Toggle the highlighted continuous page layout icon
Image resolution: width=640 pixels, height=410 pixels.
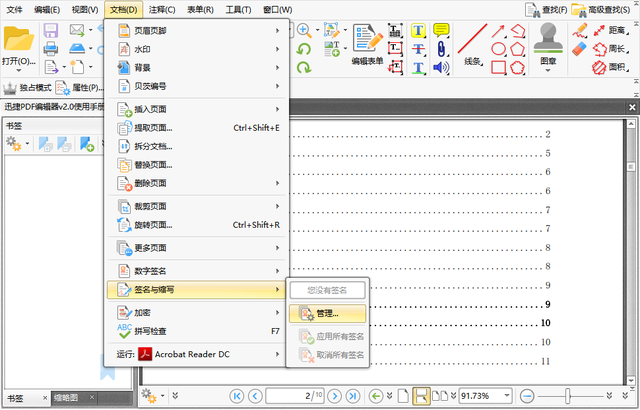[x=421, y=396]
